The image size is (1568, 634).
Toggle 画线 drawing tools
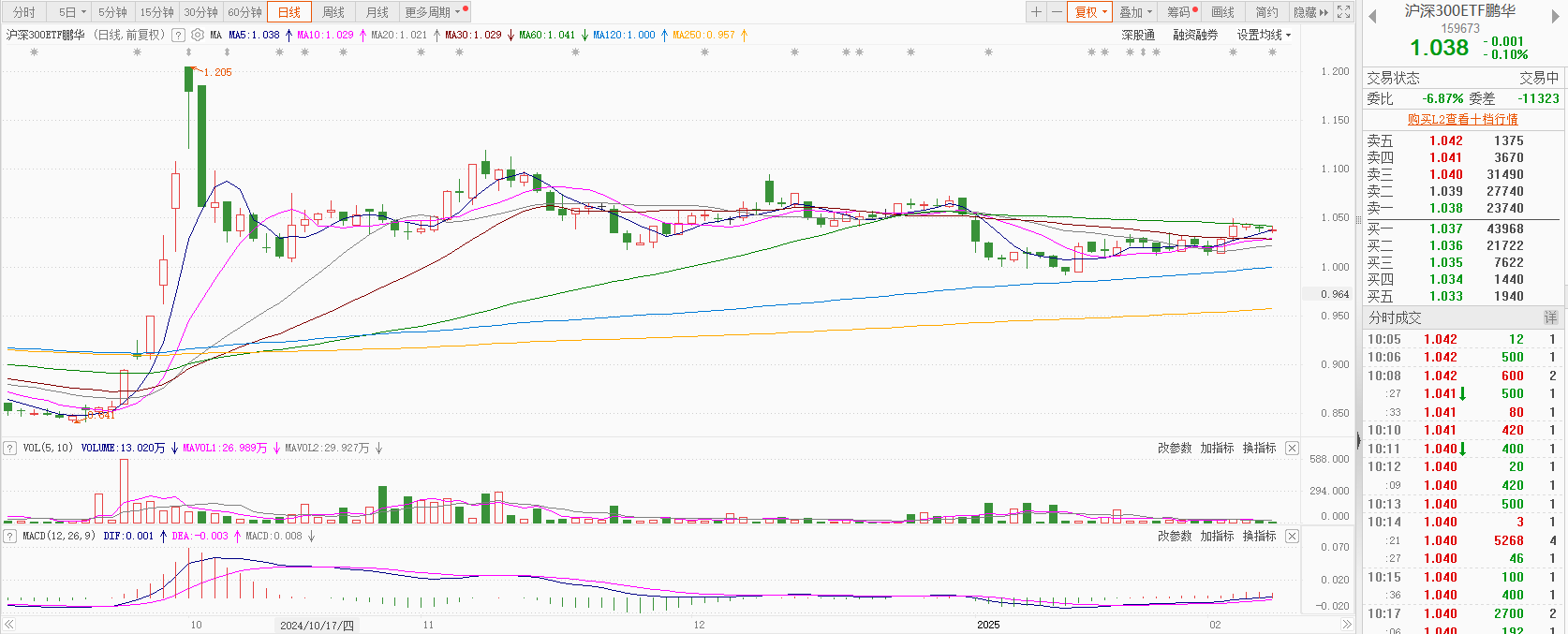[x=1223, y=12]
